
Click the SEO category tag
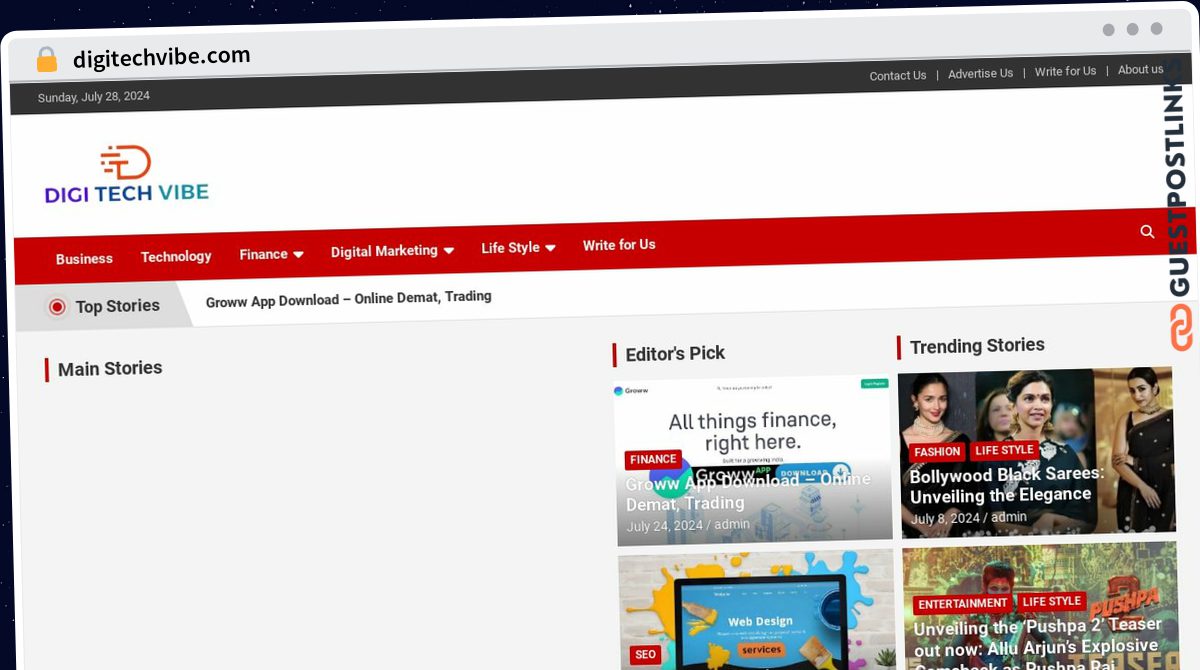pyautogui.click(x=645, y=655)
